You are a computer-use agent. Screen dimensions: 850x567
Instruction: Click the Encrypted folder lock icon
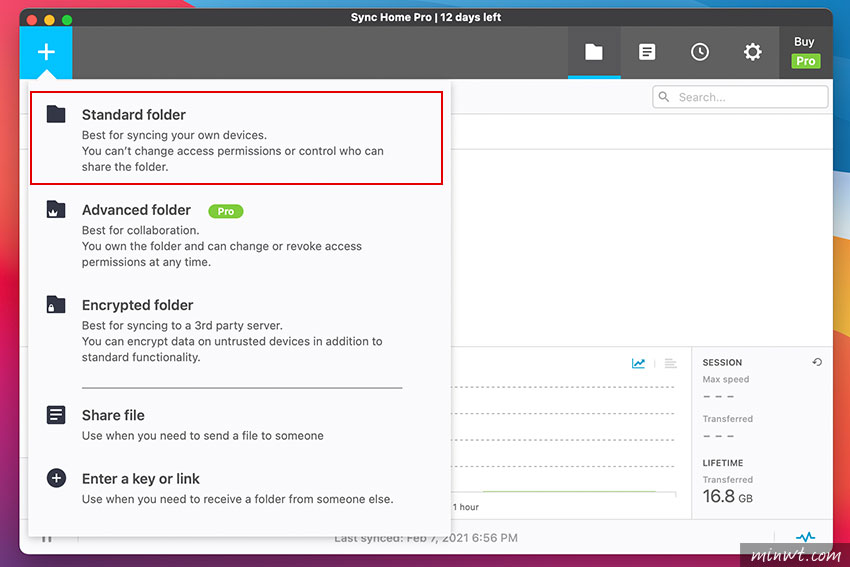click(56, 305)
